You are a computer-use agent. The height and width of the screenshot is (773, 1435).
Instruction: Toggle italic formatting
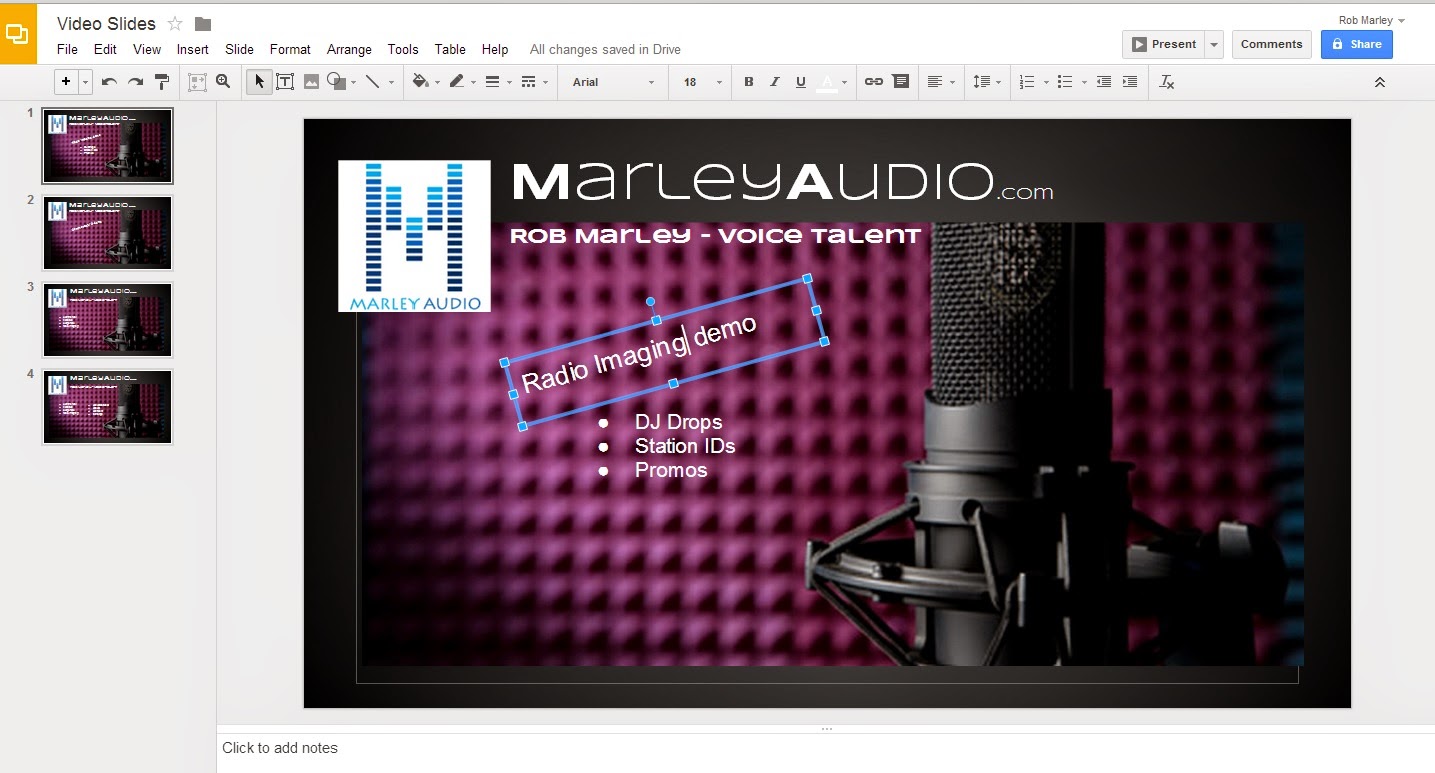(774, 82)
